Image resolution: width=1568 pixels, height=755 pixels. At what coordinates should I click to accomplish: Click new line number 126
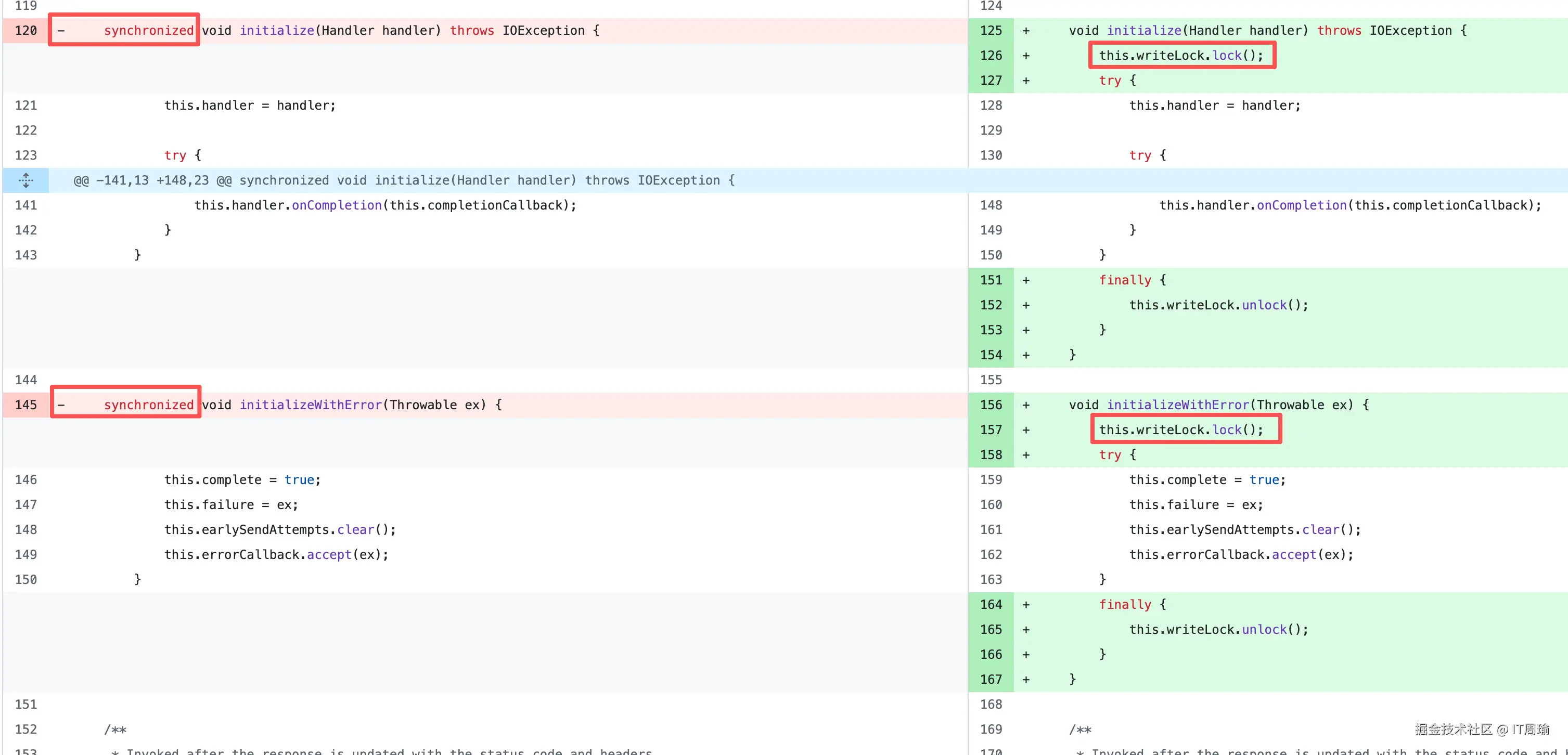pos(991,55)
